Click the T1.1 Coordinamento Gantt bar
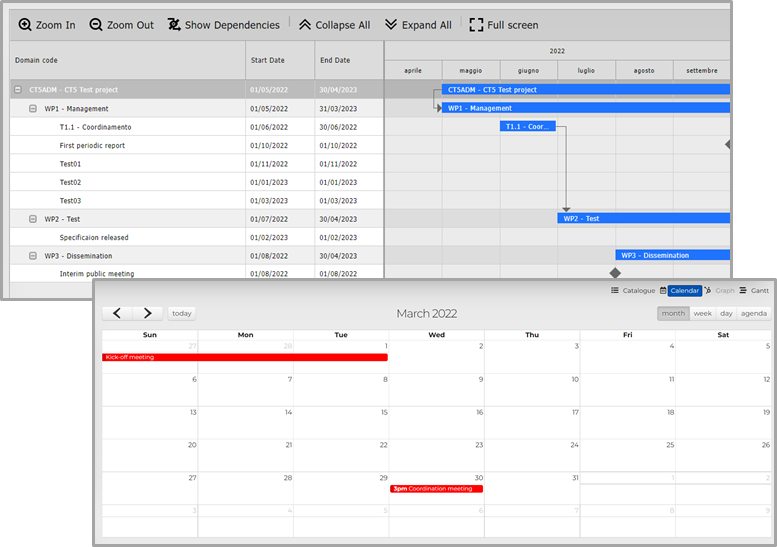777x547 pixels. [527, 127]
